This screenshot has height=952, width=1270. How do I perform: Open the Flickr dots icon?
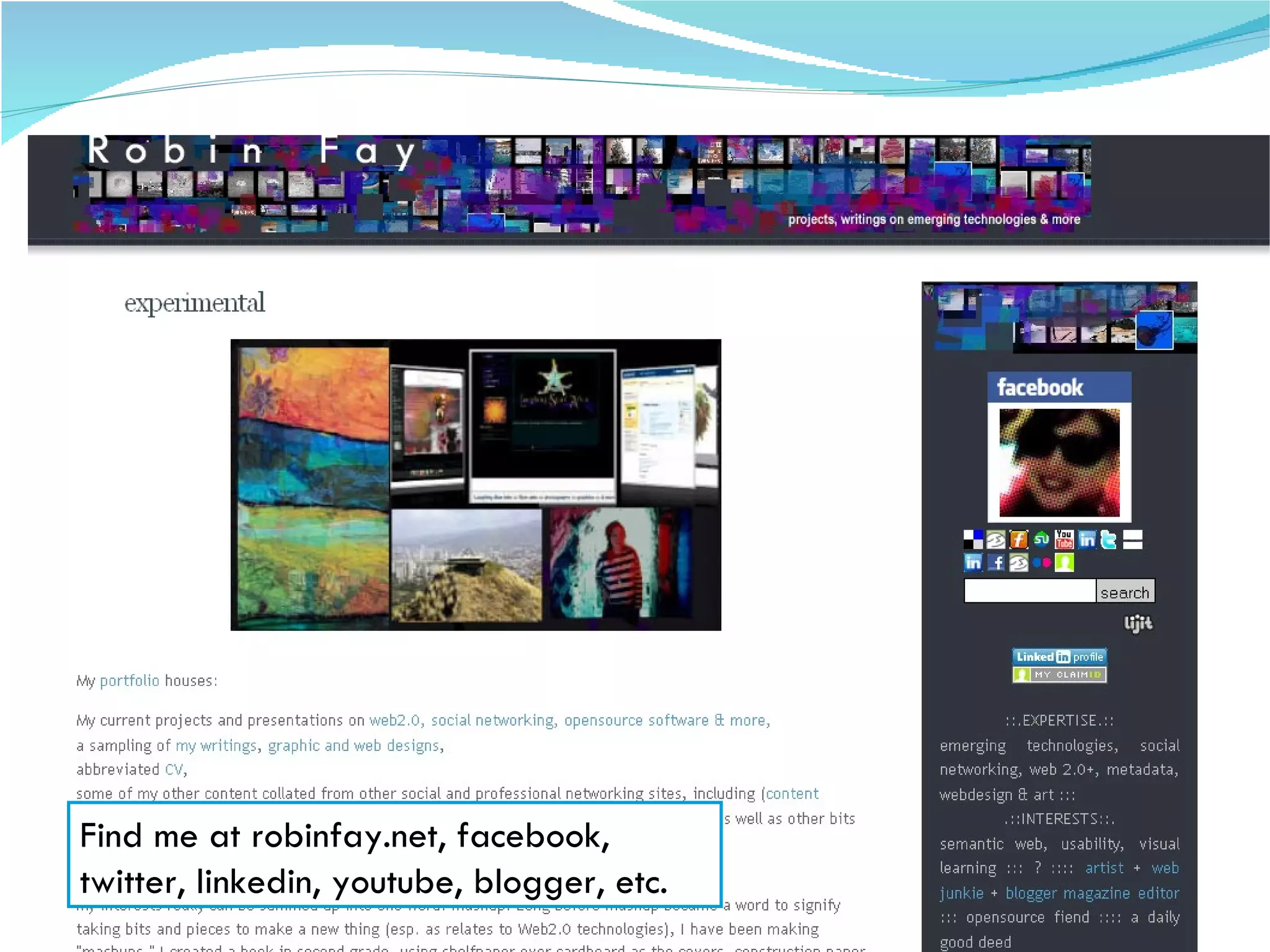[1042, 563]
